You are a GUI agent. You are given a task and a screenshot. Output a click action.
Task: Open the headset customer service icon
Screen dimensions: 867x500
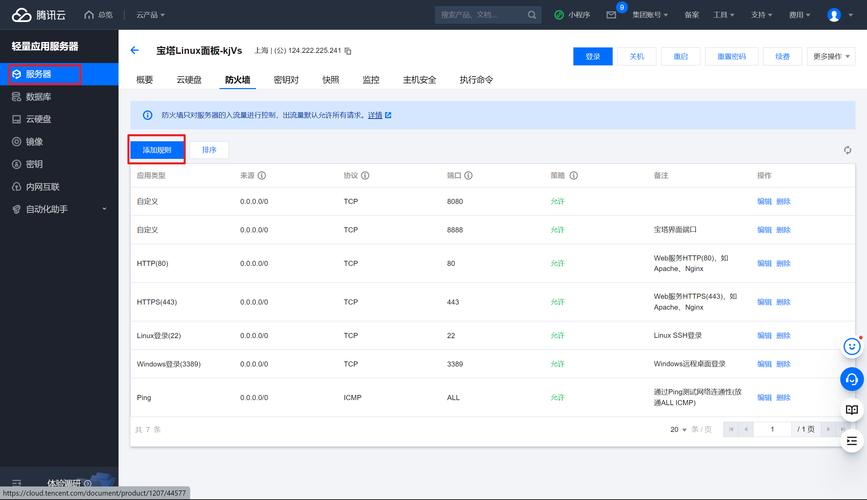[x=852, y=379]
